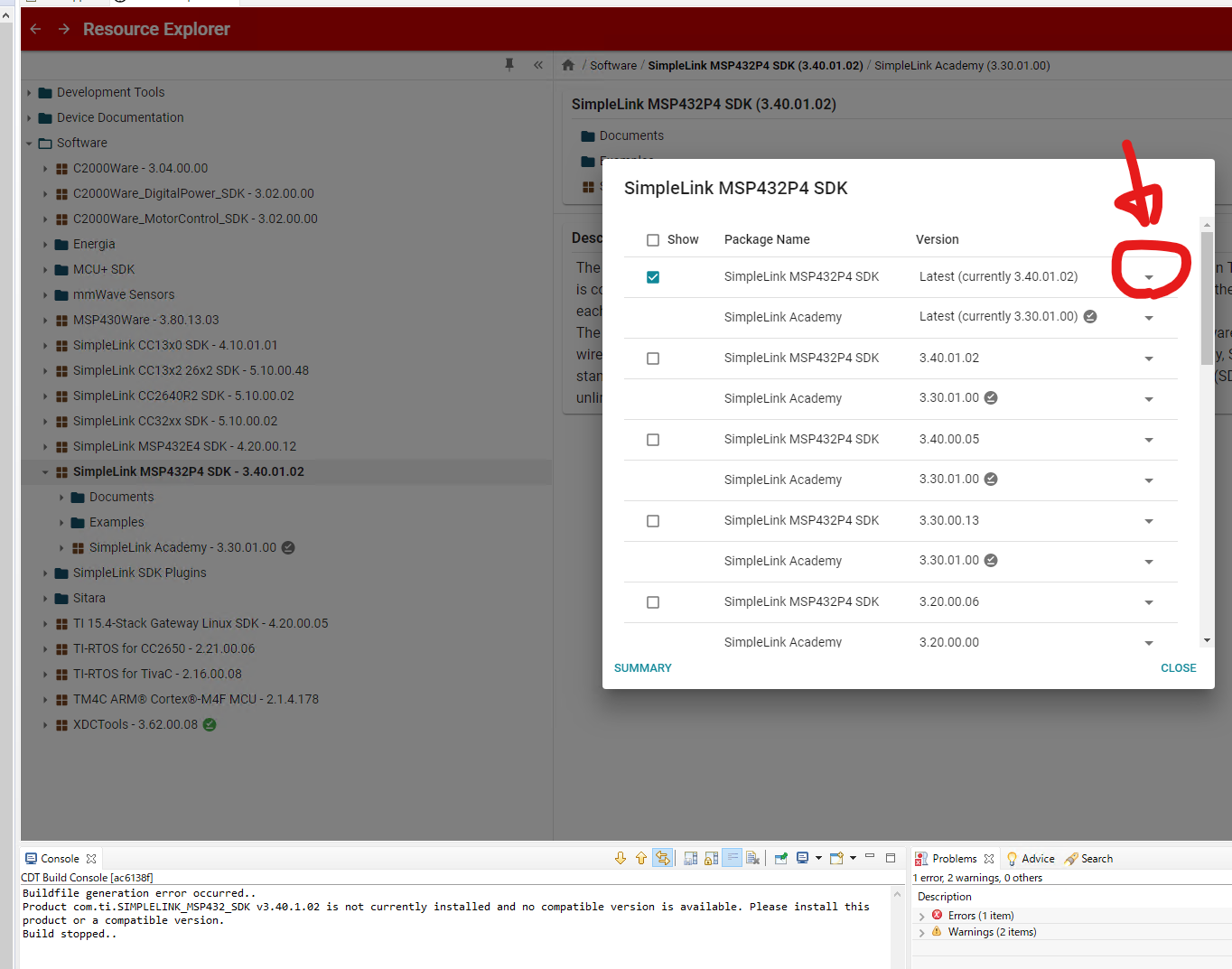Display selected console monitor icon
Viewport: 1232px width, 969px height.
[x=802, y=858]
